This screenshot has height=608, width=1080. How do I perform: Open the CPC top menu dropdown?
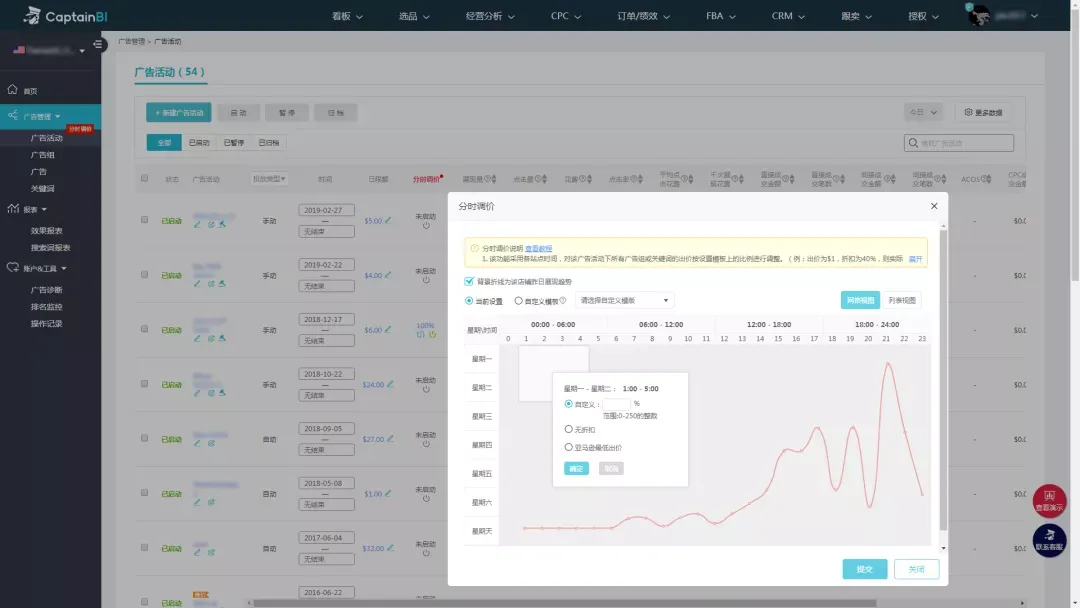pyautogui.click(x=565, y=16)
